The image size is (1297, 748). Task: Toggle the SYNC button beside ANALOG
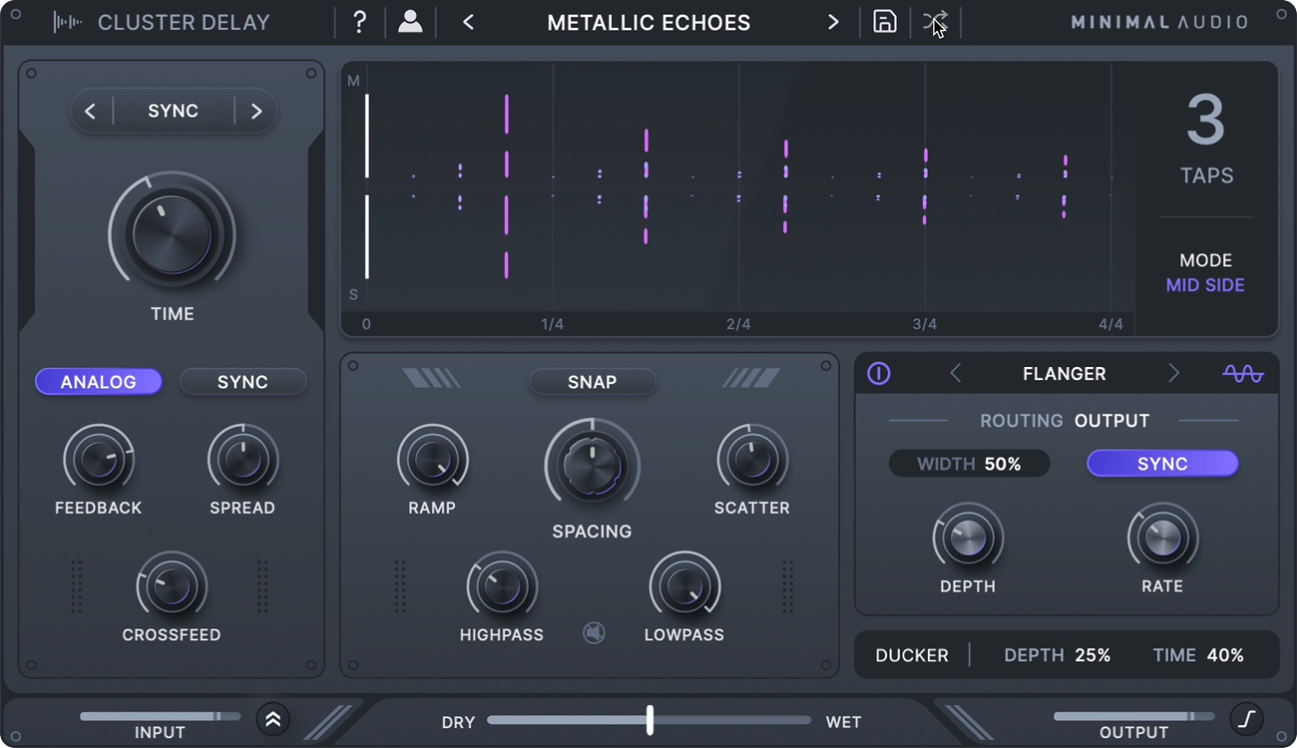point(242,382)
